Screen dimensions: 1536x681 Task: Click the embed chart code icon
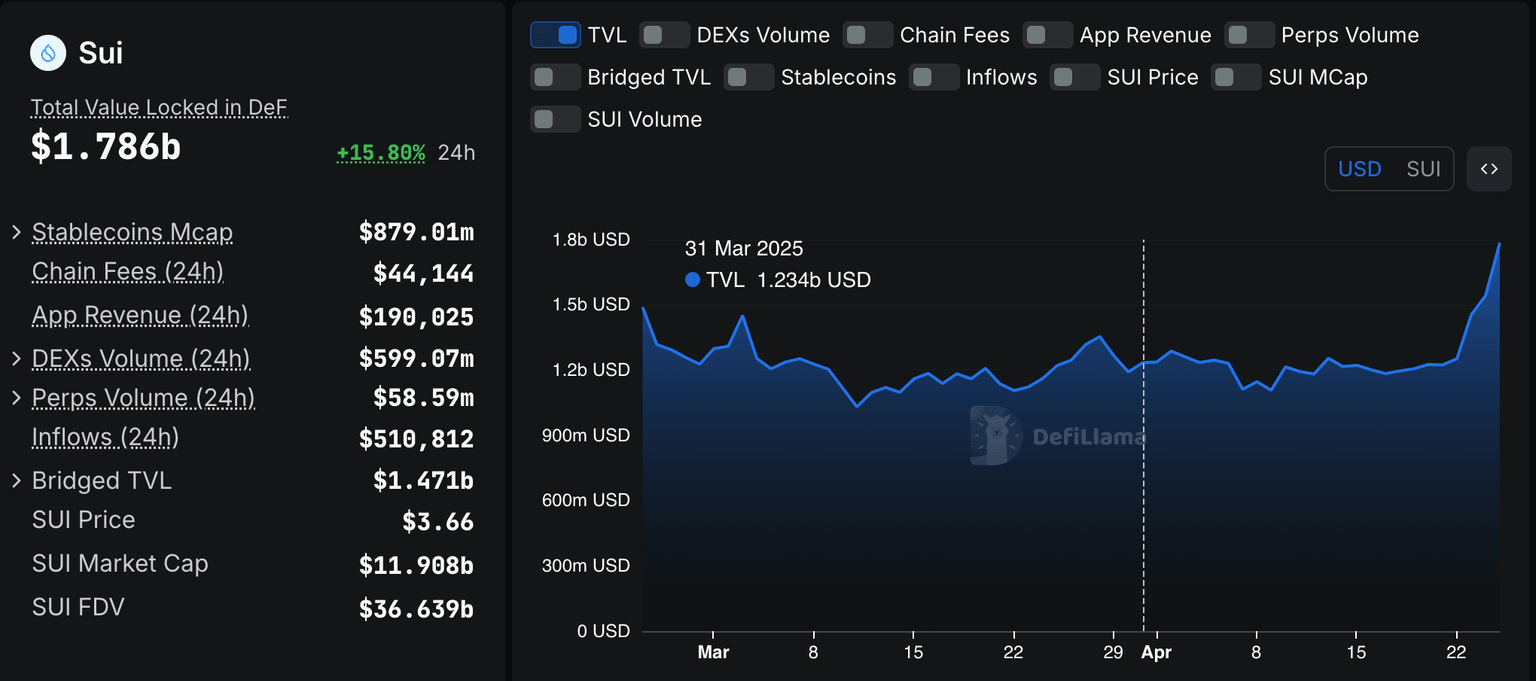tap(1489, 169)
